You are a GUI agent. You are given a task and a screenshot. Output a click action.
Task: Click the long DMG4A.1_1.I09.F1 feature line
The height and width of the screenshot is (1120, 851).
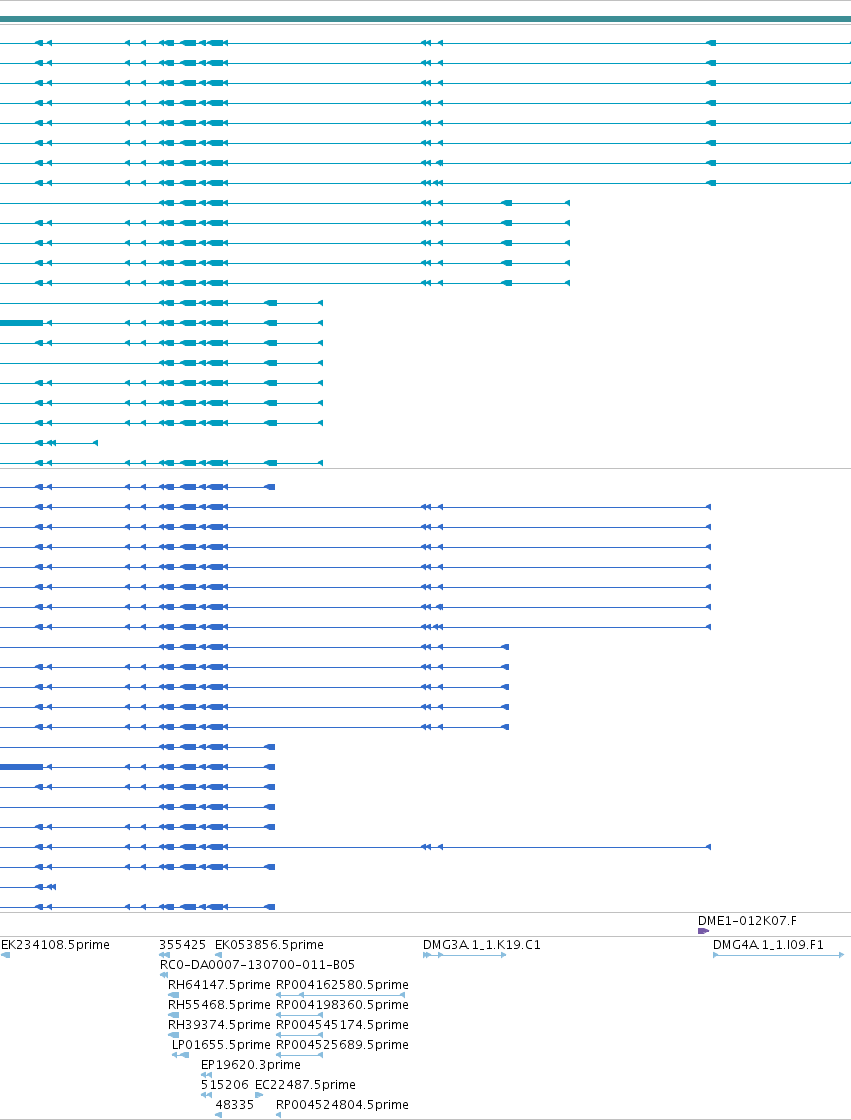click(779, 955)
